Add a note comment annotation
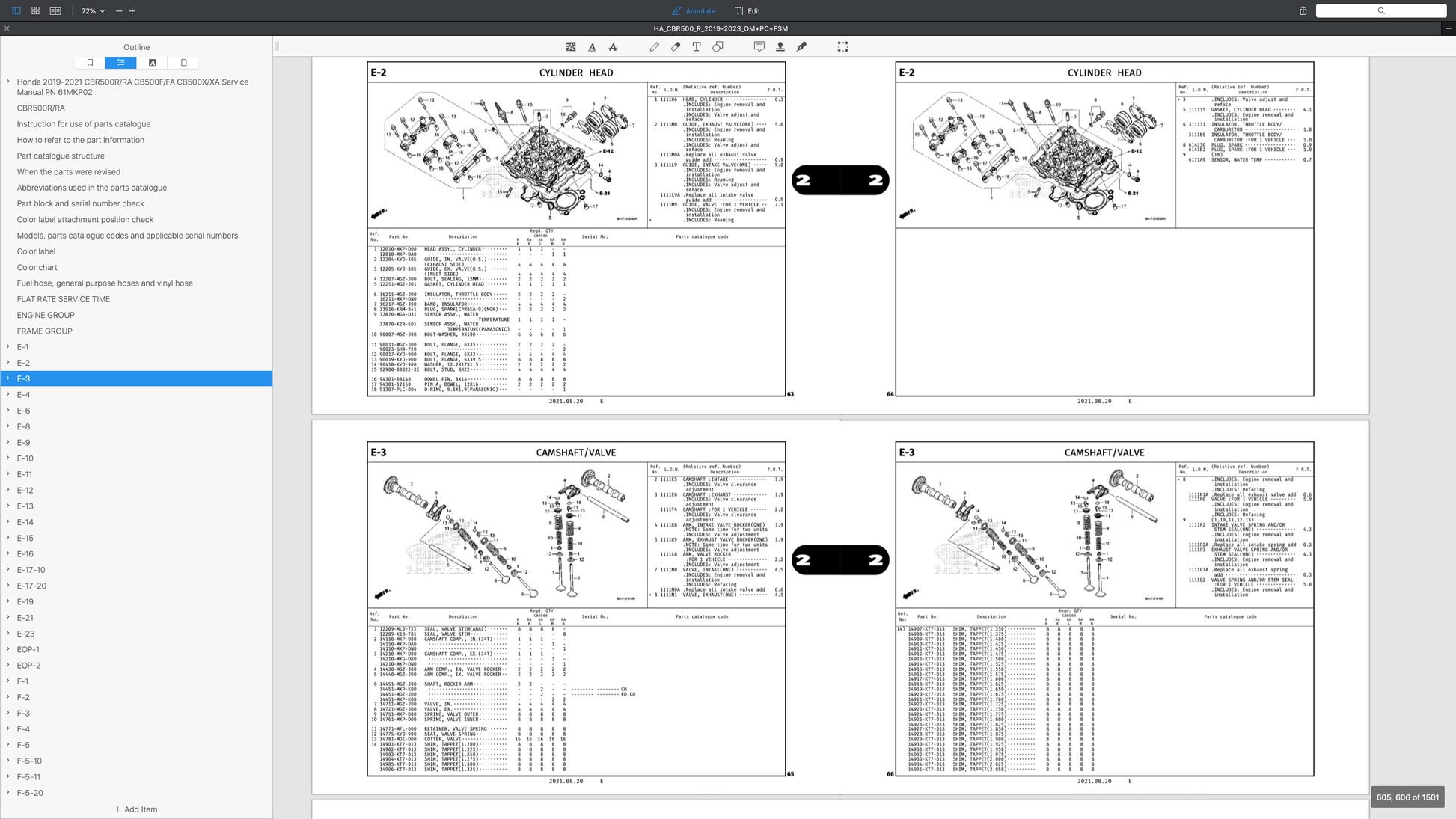Viewport: 1456px width, 819px height. coord(759,46)
